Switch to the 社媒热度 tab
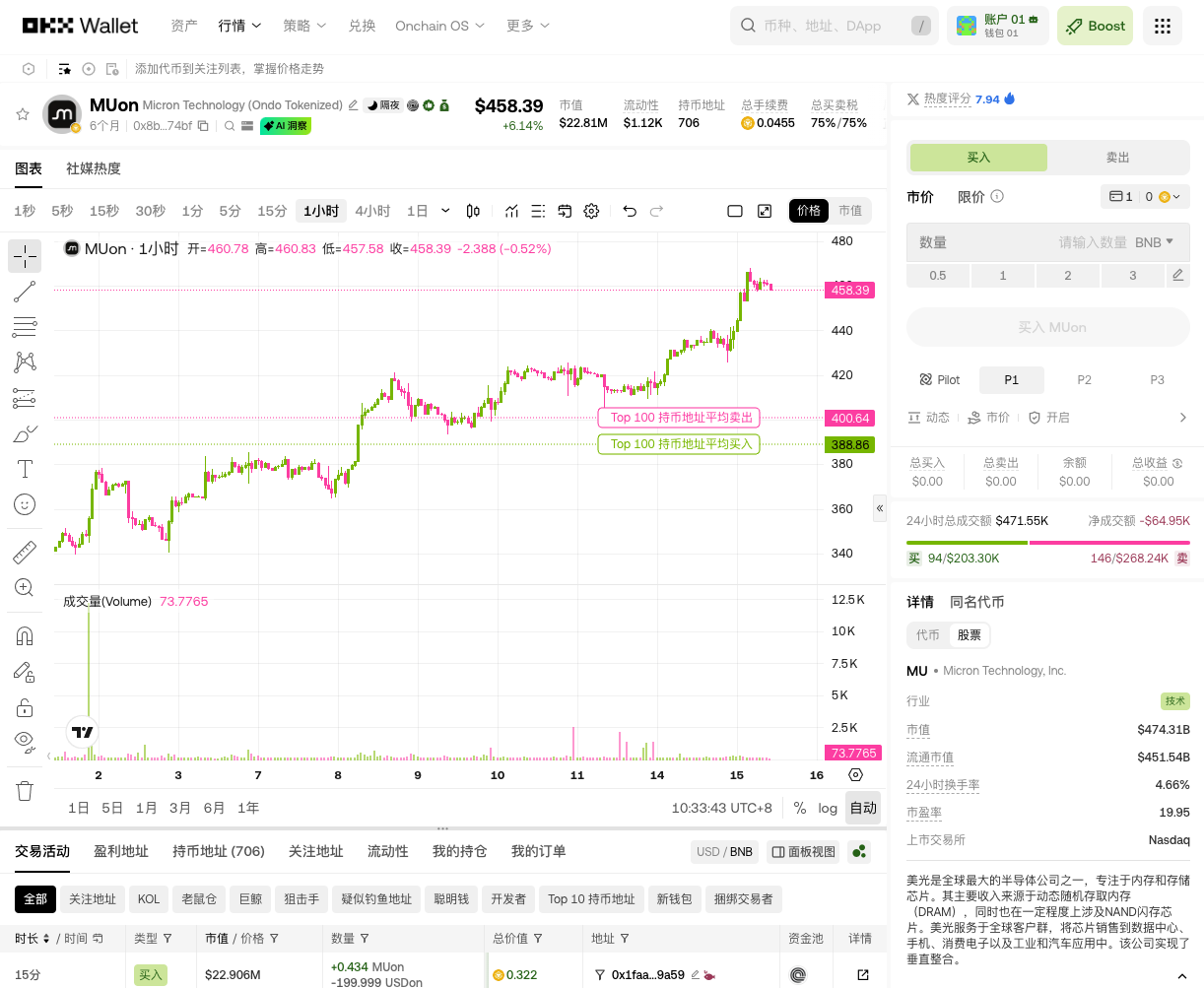The image size is (1204, 988). (x=93, y=168)
